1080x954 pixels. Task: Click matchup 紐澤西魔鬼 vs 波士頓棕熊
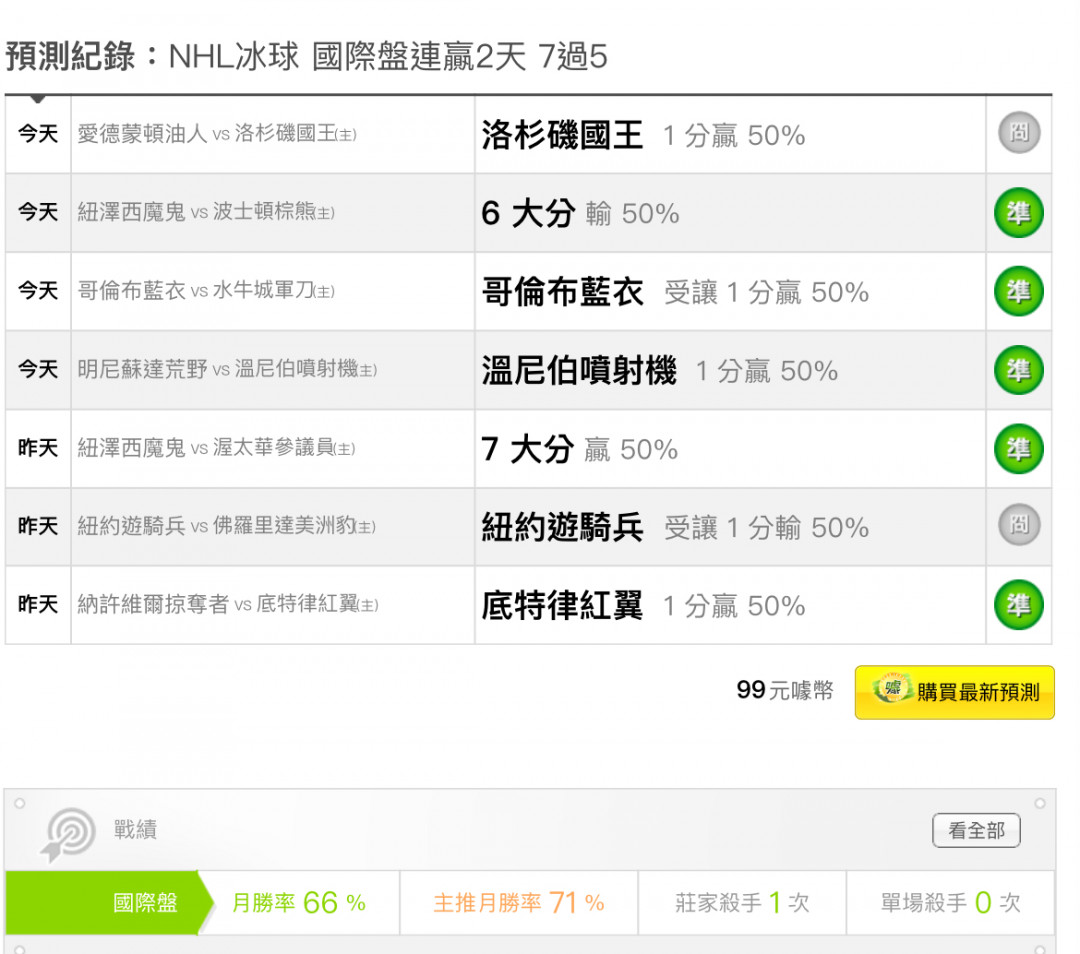(x=206, y=211)
